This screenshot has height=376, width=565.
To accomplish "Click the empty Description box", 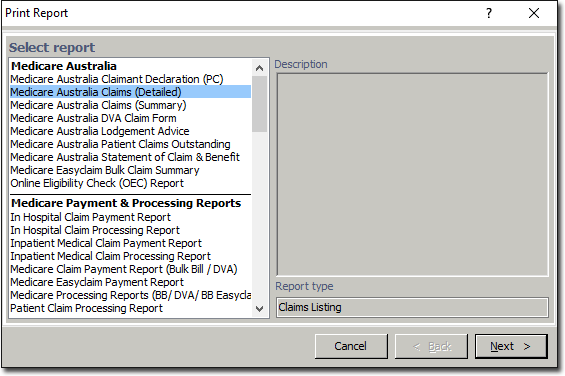I will click(x=412, y=174).
